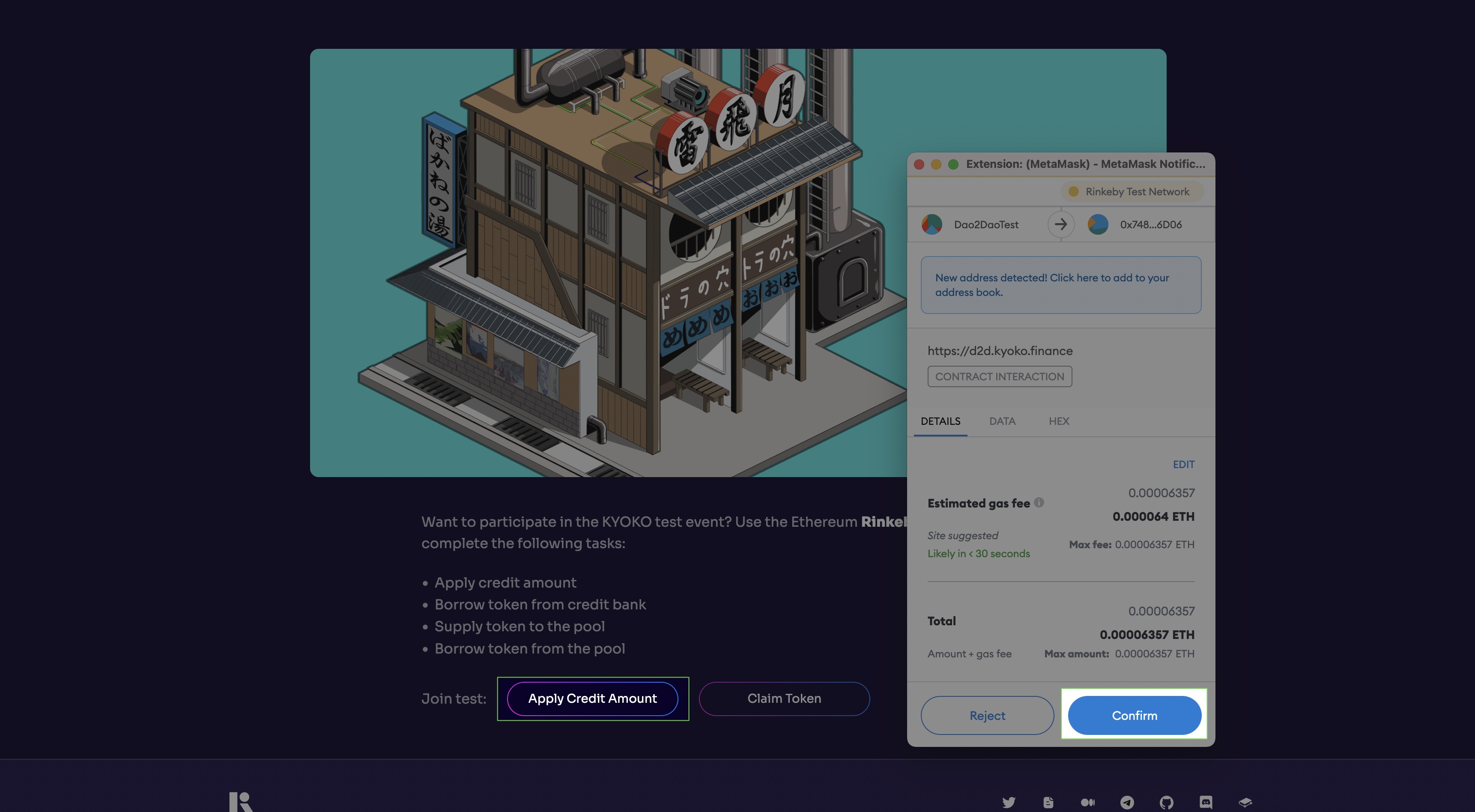
Task: Switch to the DETAILS tab
Action: pos(940,421)
